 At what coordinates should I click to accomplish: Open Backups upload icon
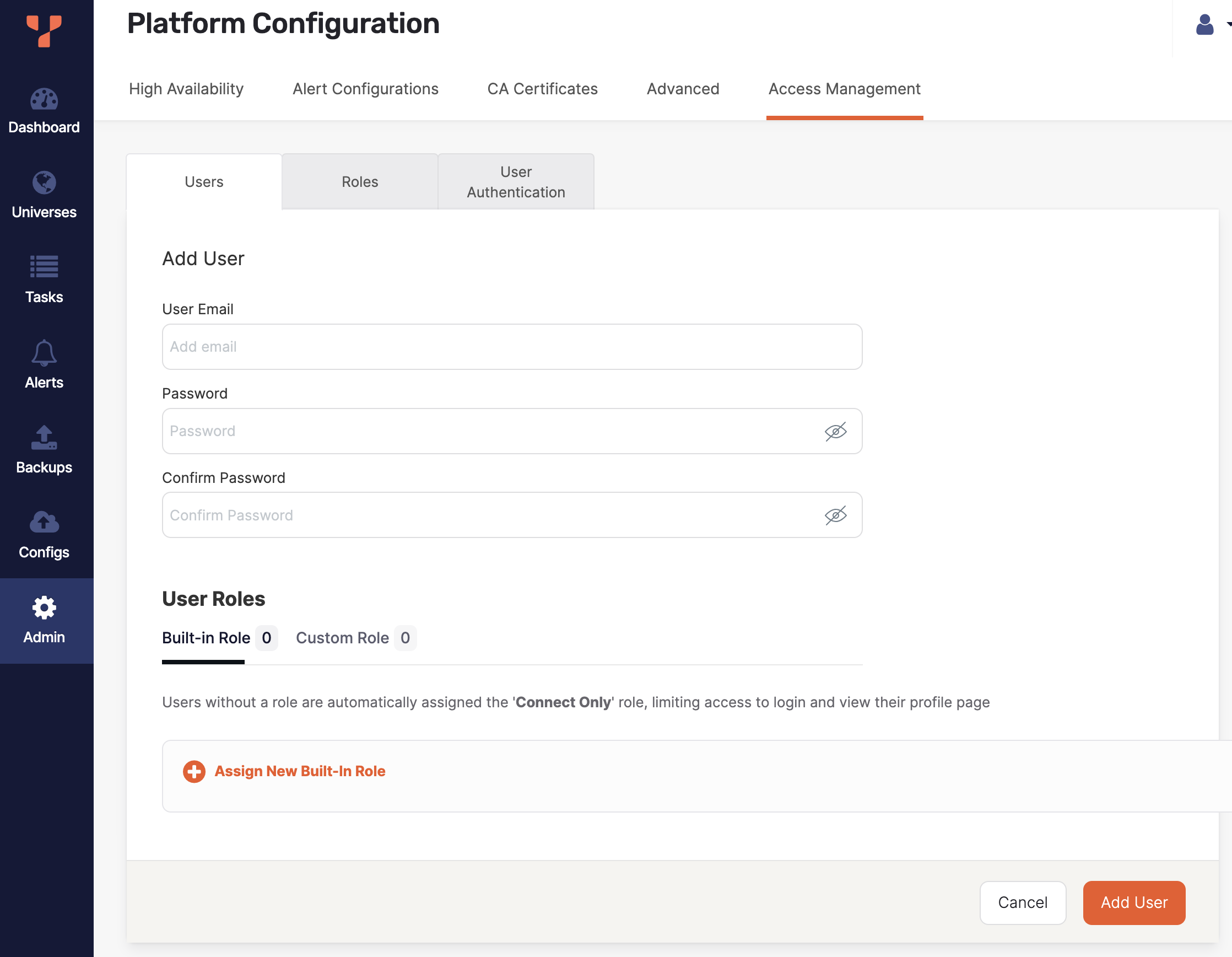coord(44,437)
